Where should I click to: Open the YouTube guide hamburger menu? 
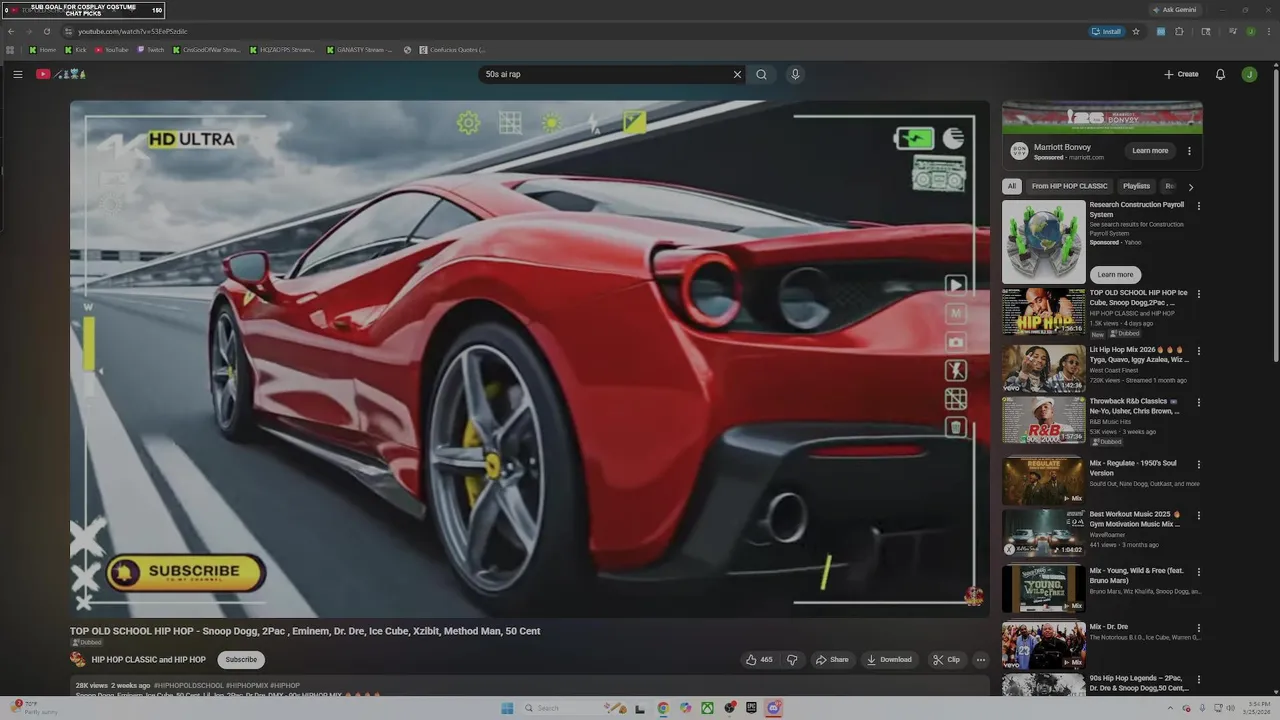point(17,74)
